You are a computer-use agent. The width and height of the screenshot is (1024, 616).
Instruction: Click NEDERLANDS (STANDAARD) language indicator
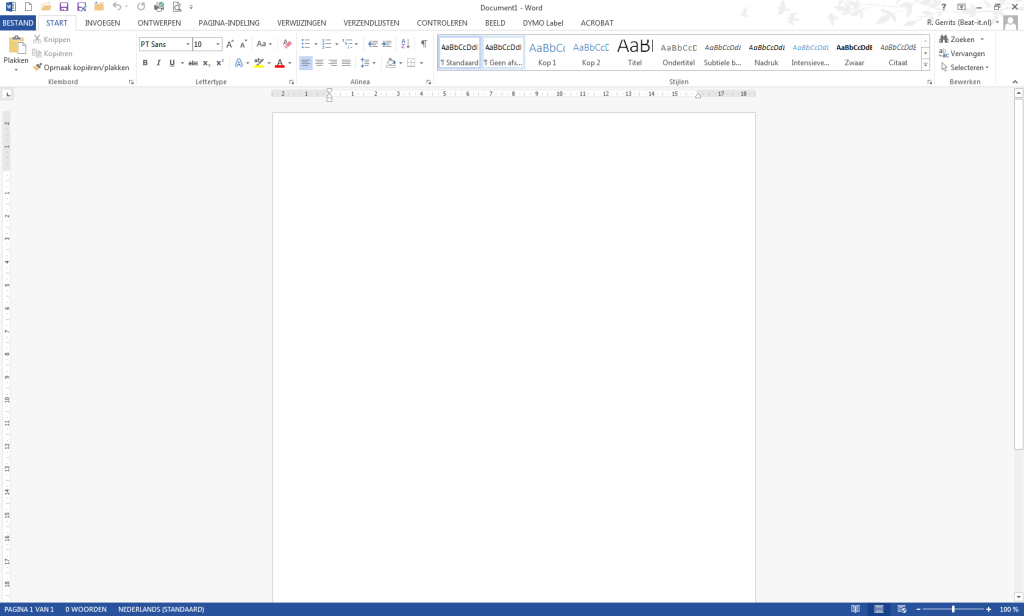[161, 609]
